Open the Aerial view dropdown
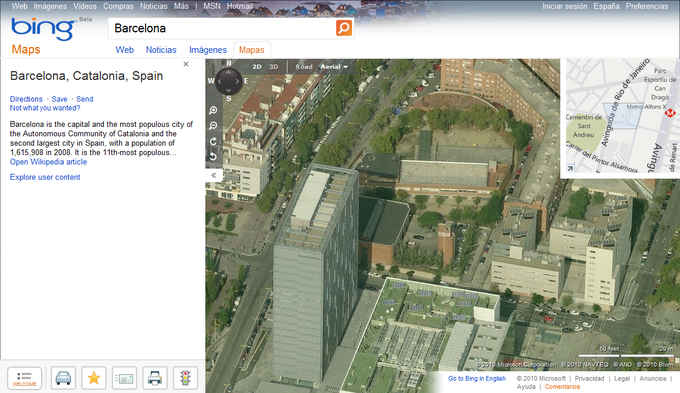 point(334,67)
